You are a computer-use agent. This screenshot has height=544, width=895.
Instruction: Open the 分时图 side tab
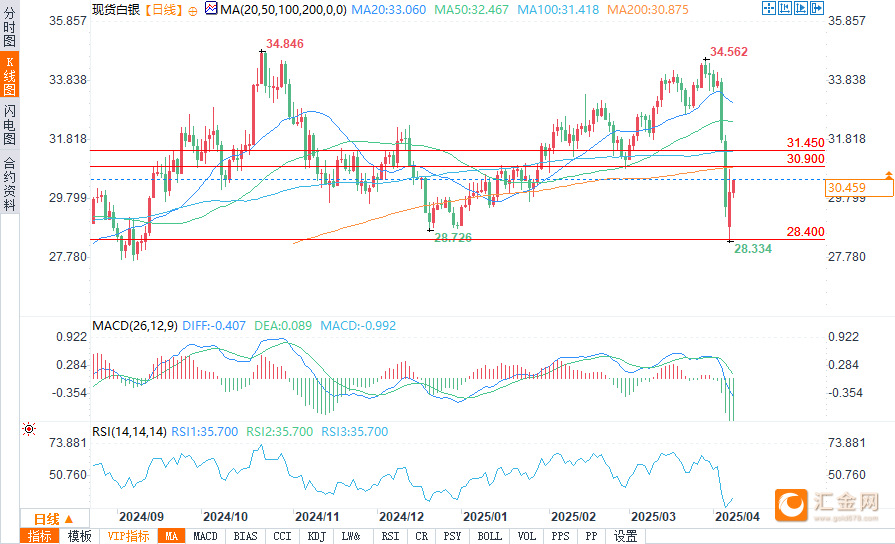click(9, 26)
